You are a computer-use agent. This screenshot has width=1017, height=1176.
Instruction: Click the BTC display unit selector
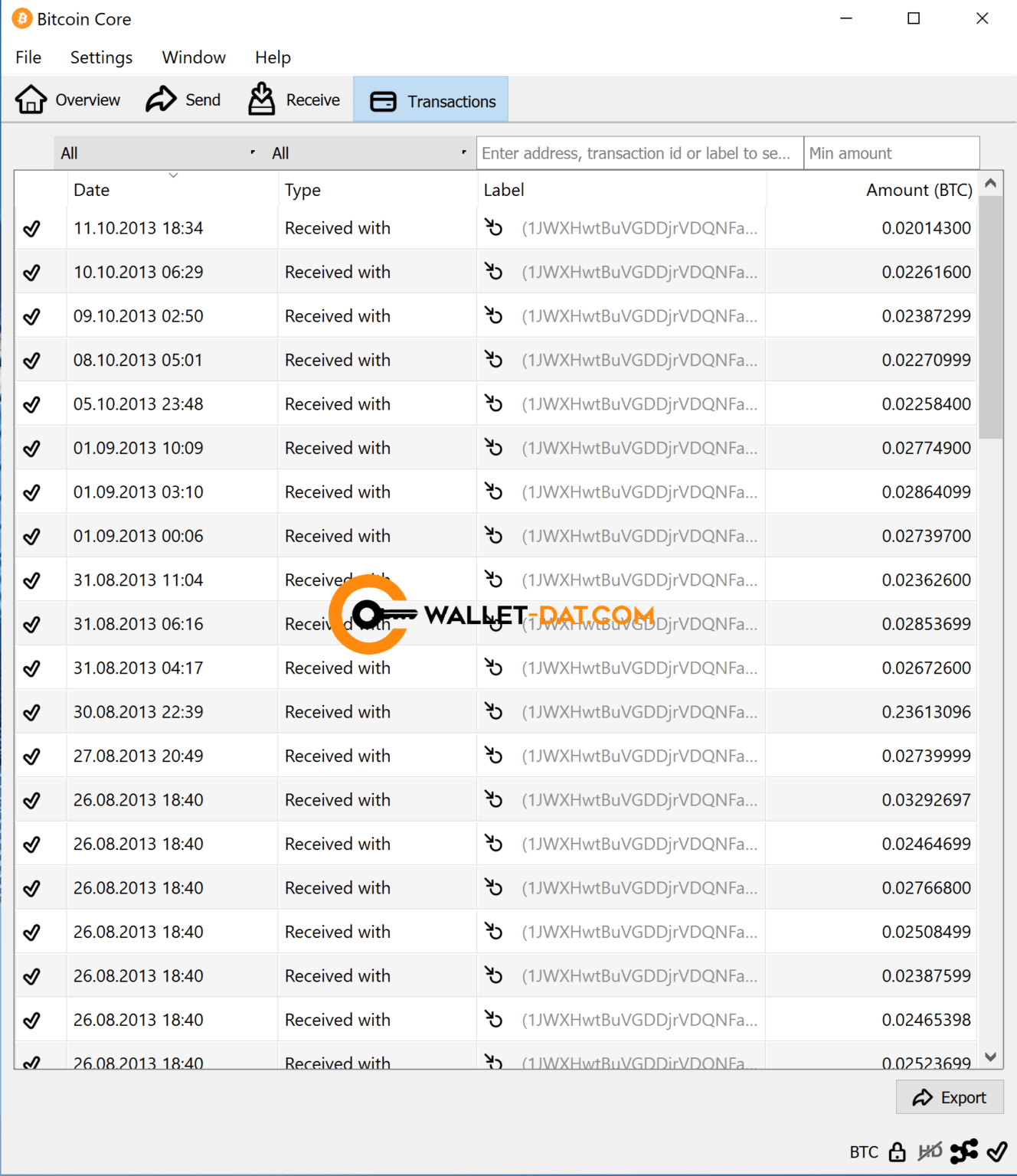click(863, 1152)
